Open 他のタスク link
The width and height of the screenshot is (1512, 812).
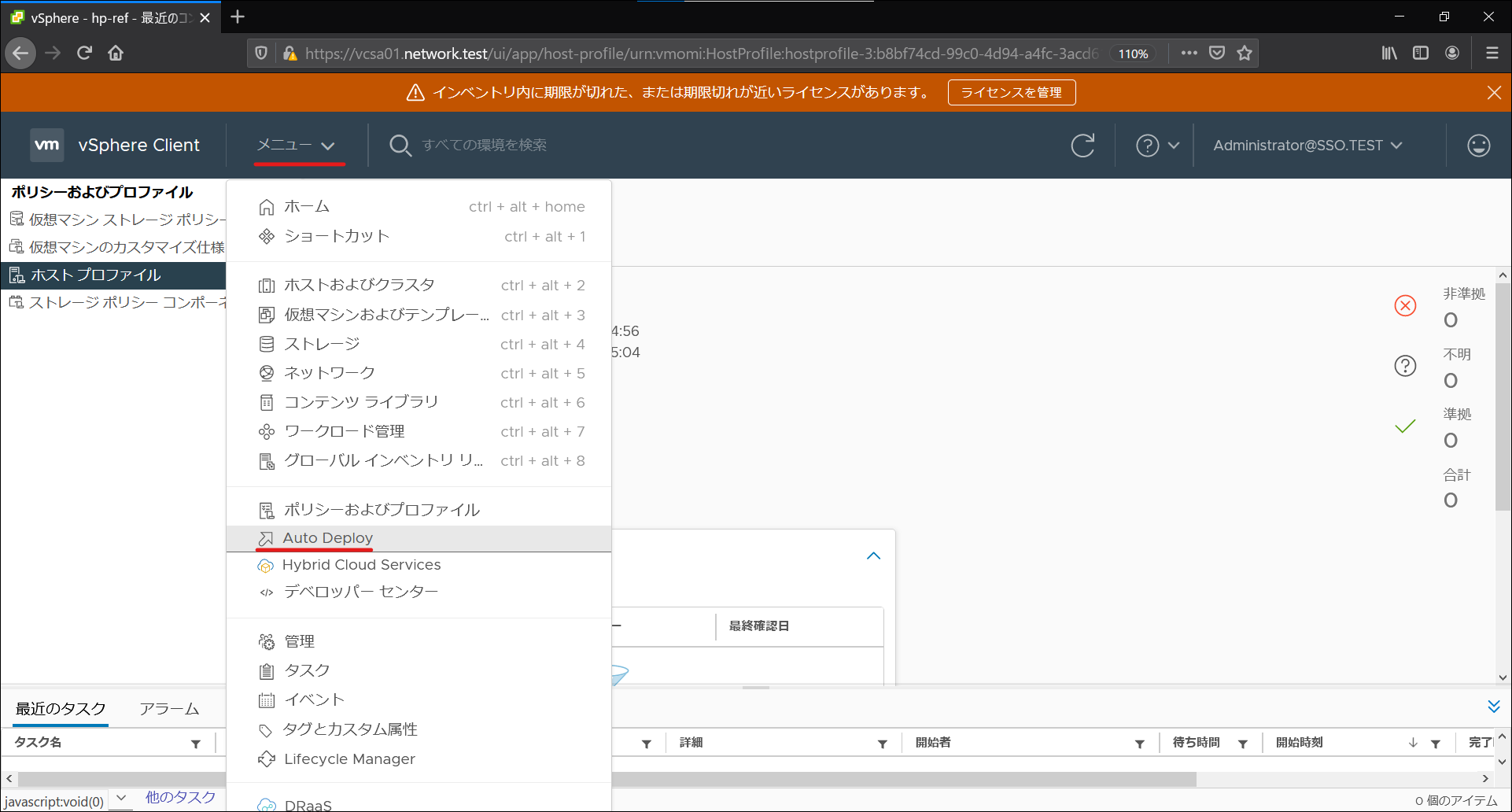coord(180,797)
